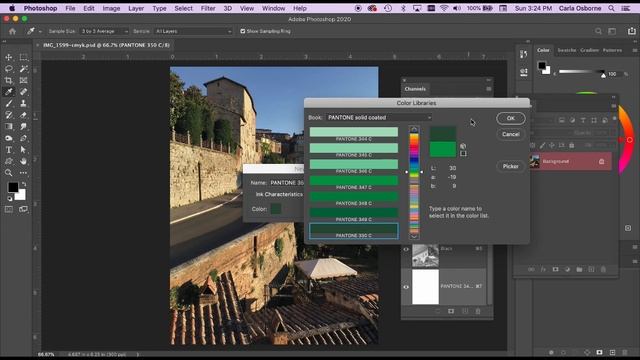This screenshot has height=360, width=640.
Task: Toggle Background layer lock icon
Action: (601, 162)
